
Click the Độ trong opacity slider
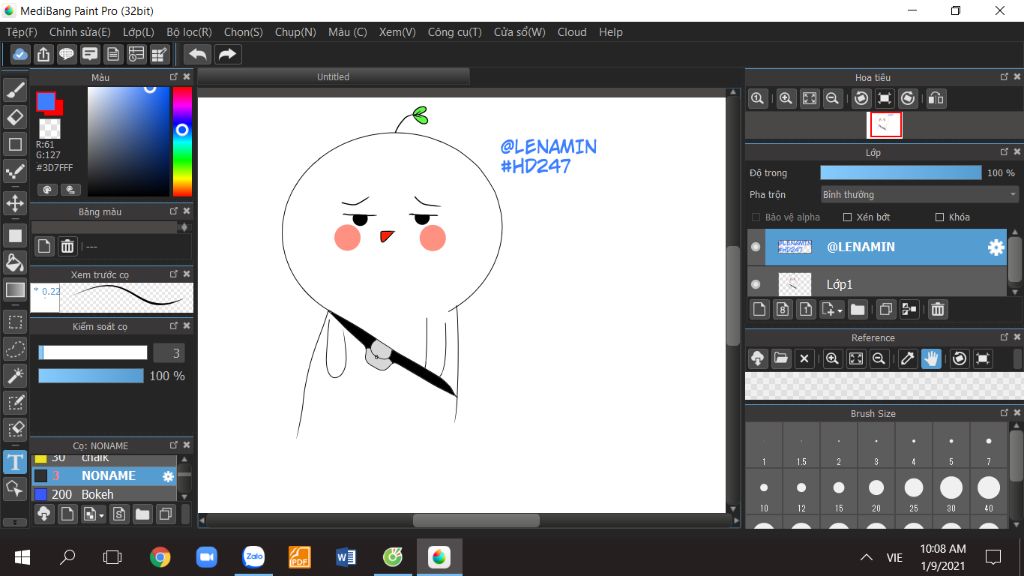(901, 172)
